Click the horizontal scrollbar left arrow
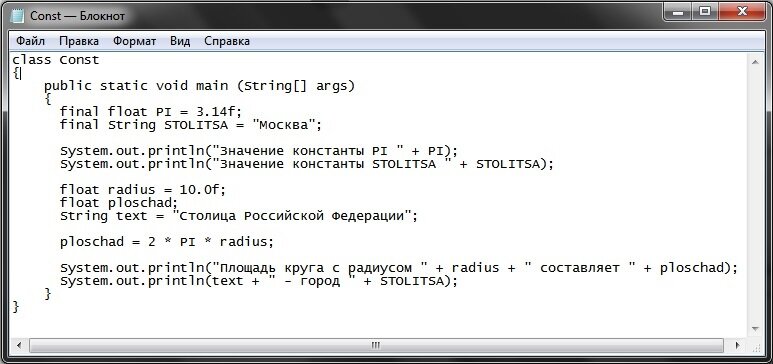The width and height of the screenshot is (773, 364). (x=19, y=345)
